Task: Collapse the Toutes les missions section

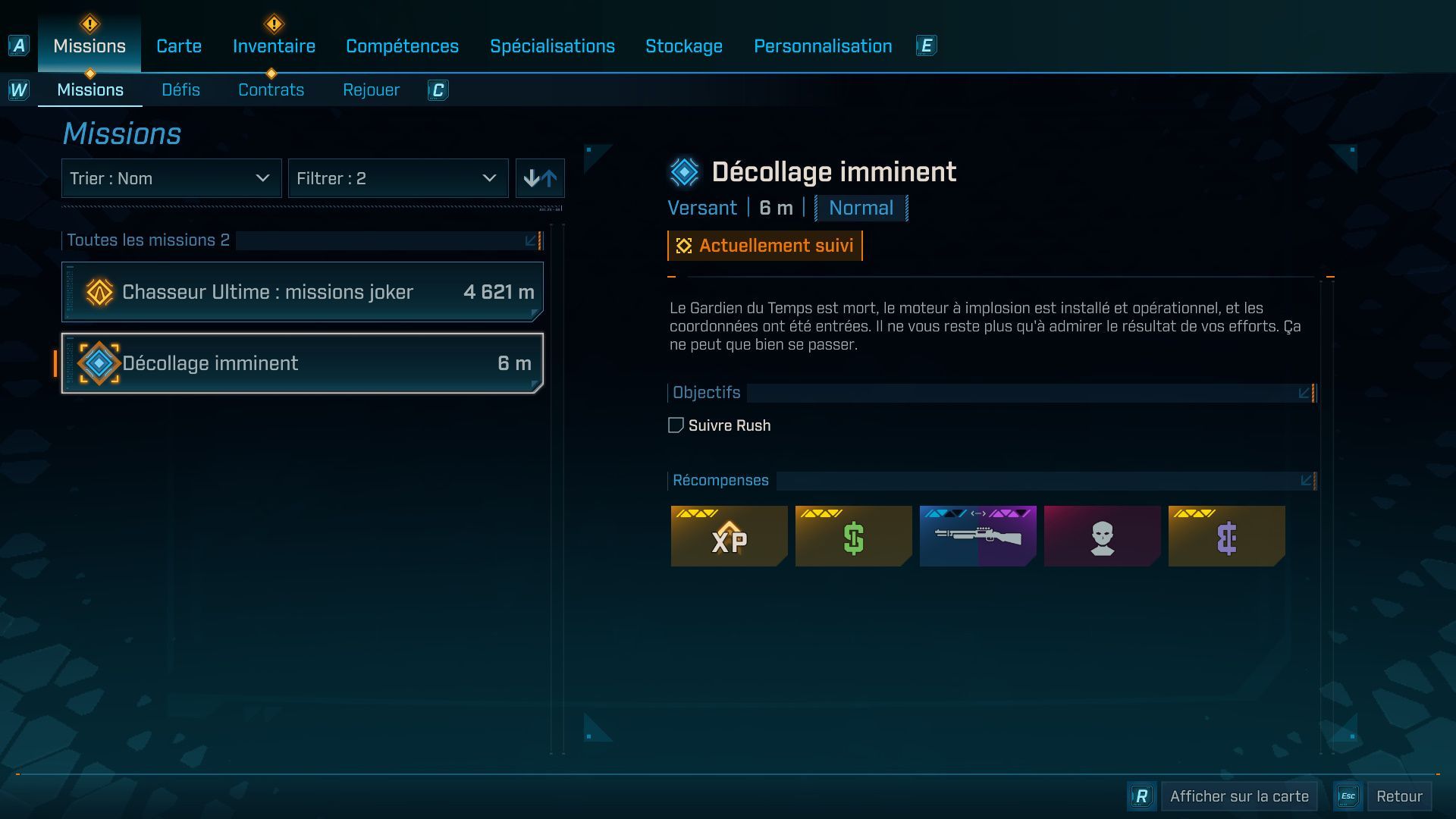Action: pos(532,240)
